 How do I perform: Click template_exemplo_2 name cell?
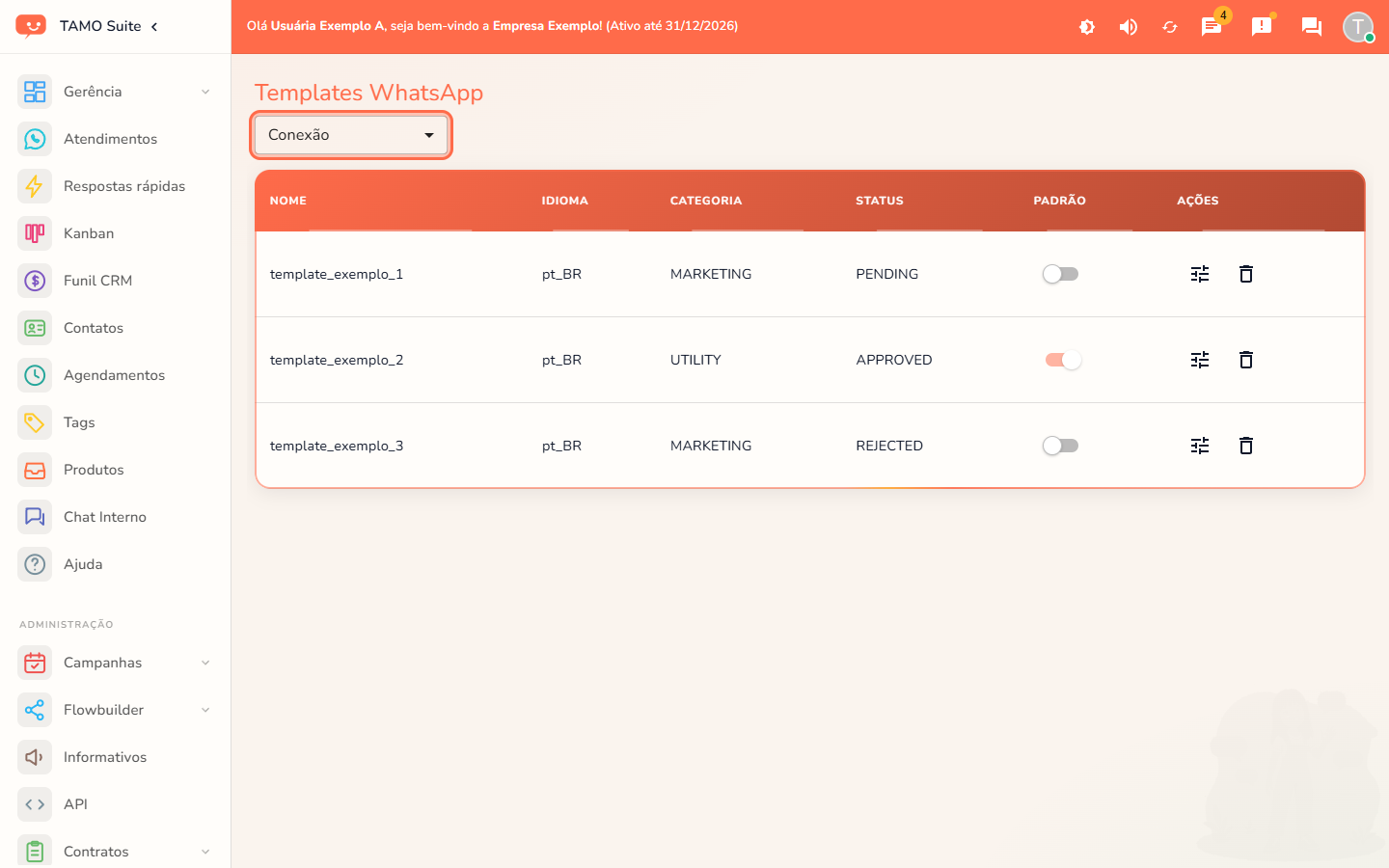[337, 360]
